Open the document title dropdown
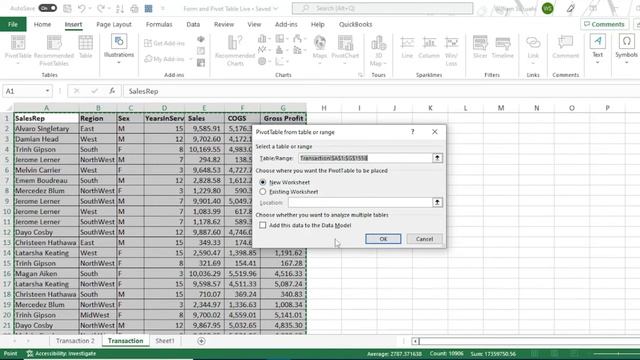This screenshot has width=640, height=360. 276,8
